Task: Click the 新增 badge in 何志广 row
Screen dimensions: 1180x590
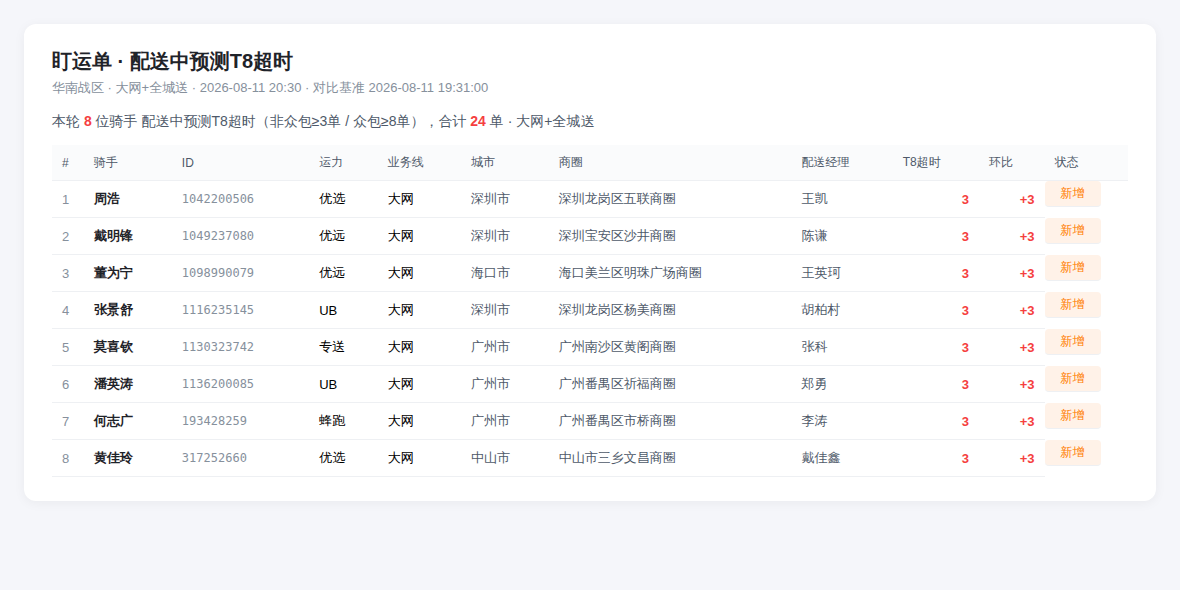Action: pos(1072,415)
